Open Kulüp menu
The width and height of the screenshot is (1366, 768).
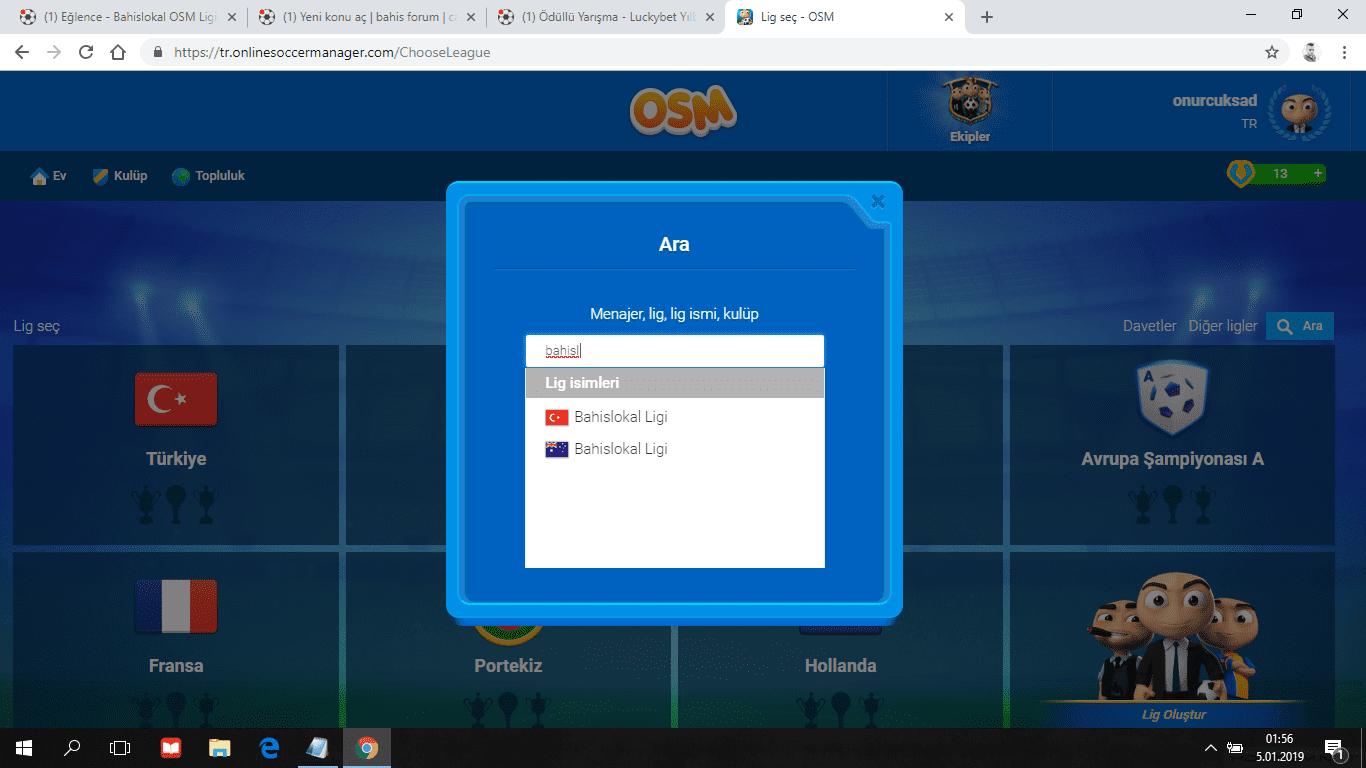[120, 176]
